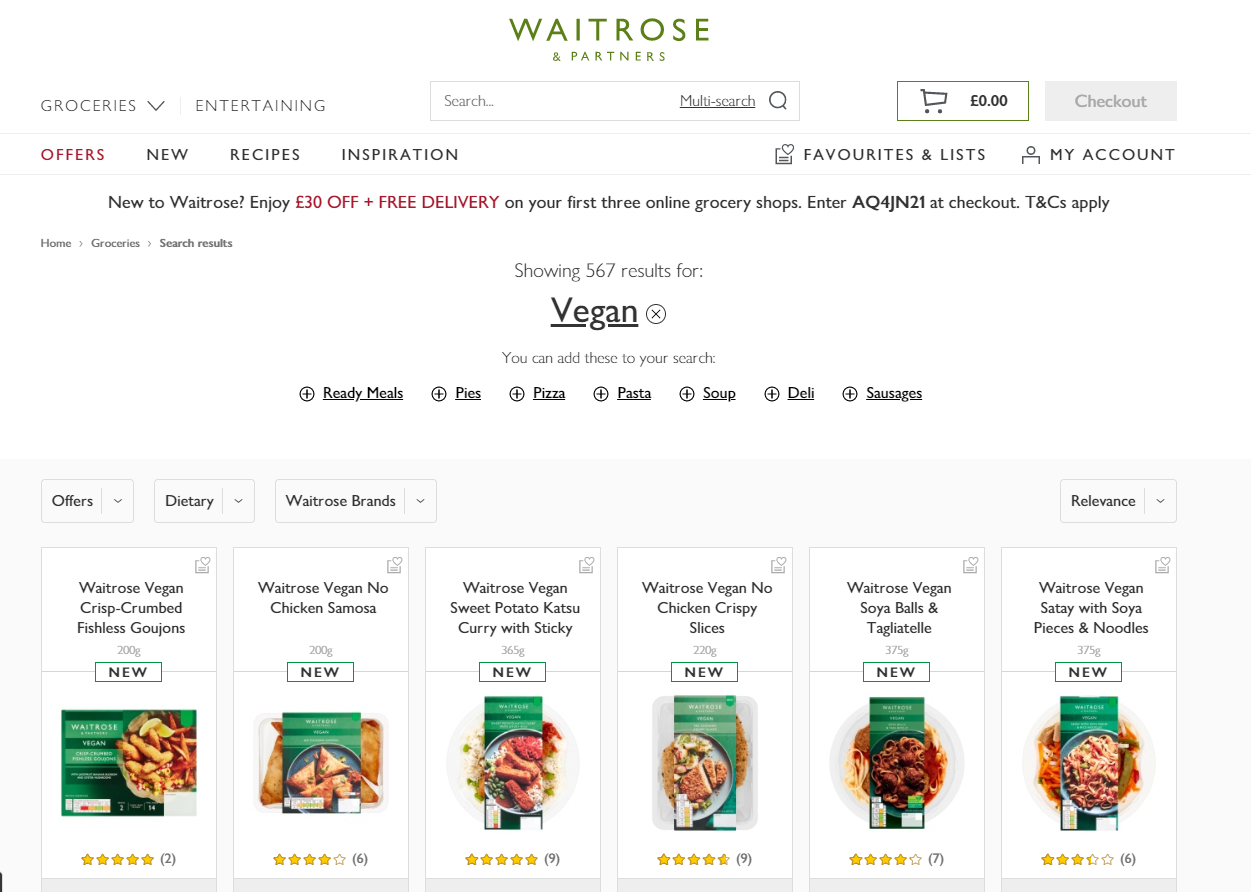Clear the Vegan search term with X icon
Screen dimensions: 1251x892
click(x=656, y=314)
